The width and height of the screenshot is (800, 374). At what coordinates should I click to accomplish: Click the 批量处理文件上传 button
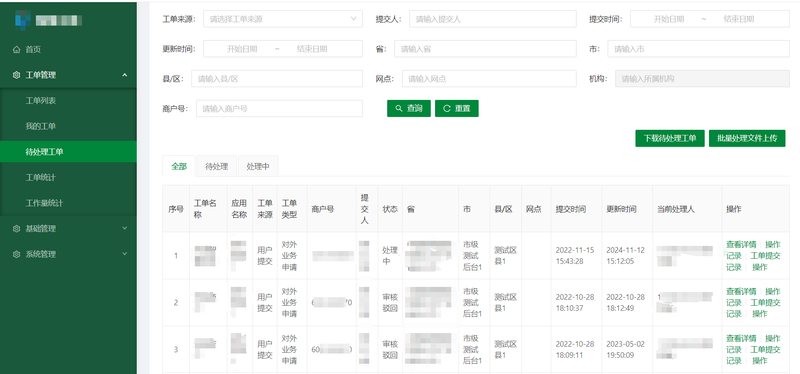(747, 138)
